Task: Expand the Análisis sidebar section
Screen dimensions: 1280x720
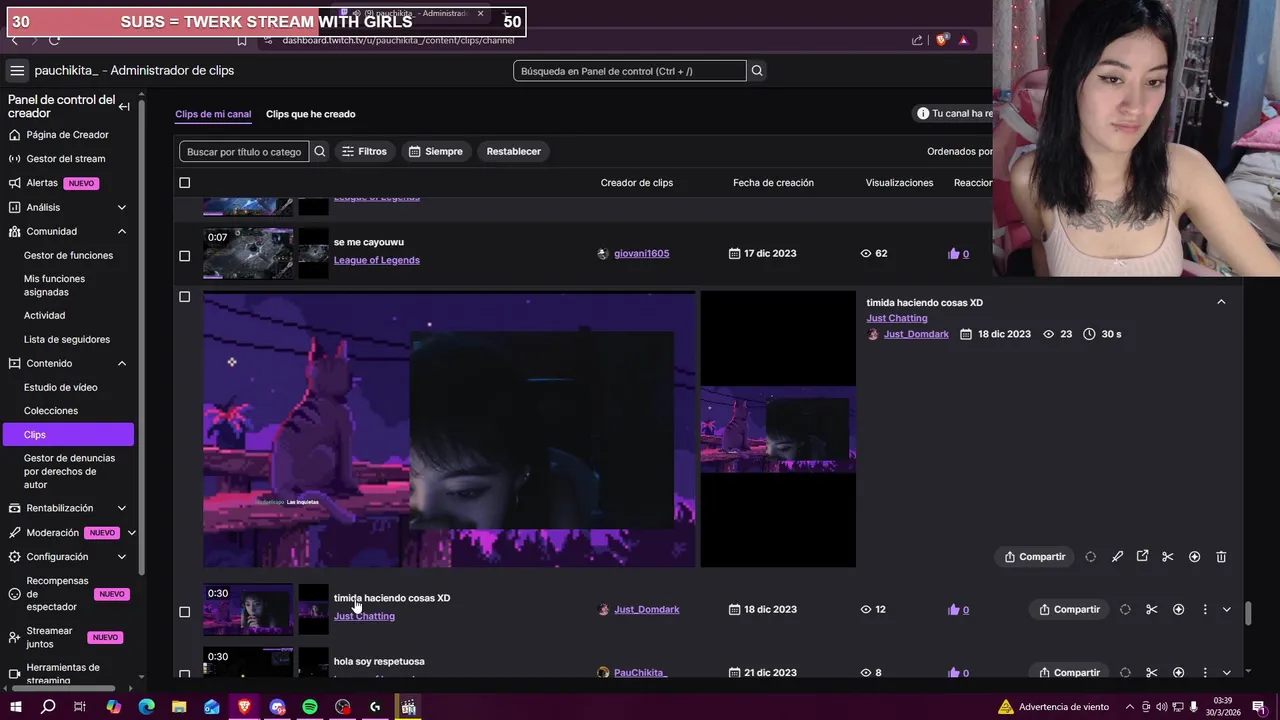Action: 122,207
